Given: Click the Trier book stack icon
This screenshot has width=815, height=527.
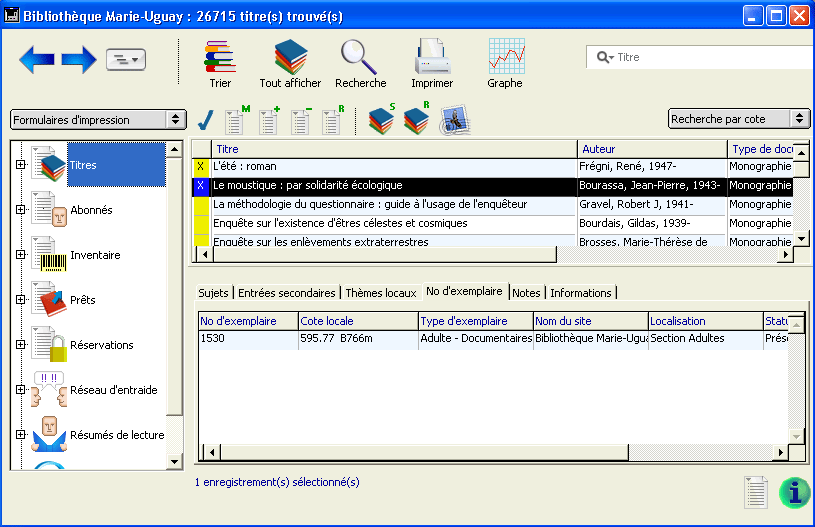Looking at the screenshot, I should click(x=219, y=56).
